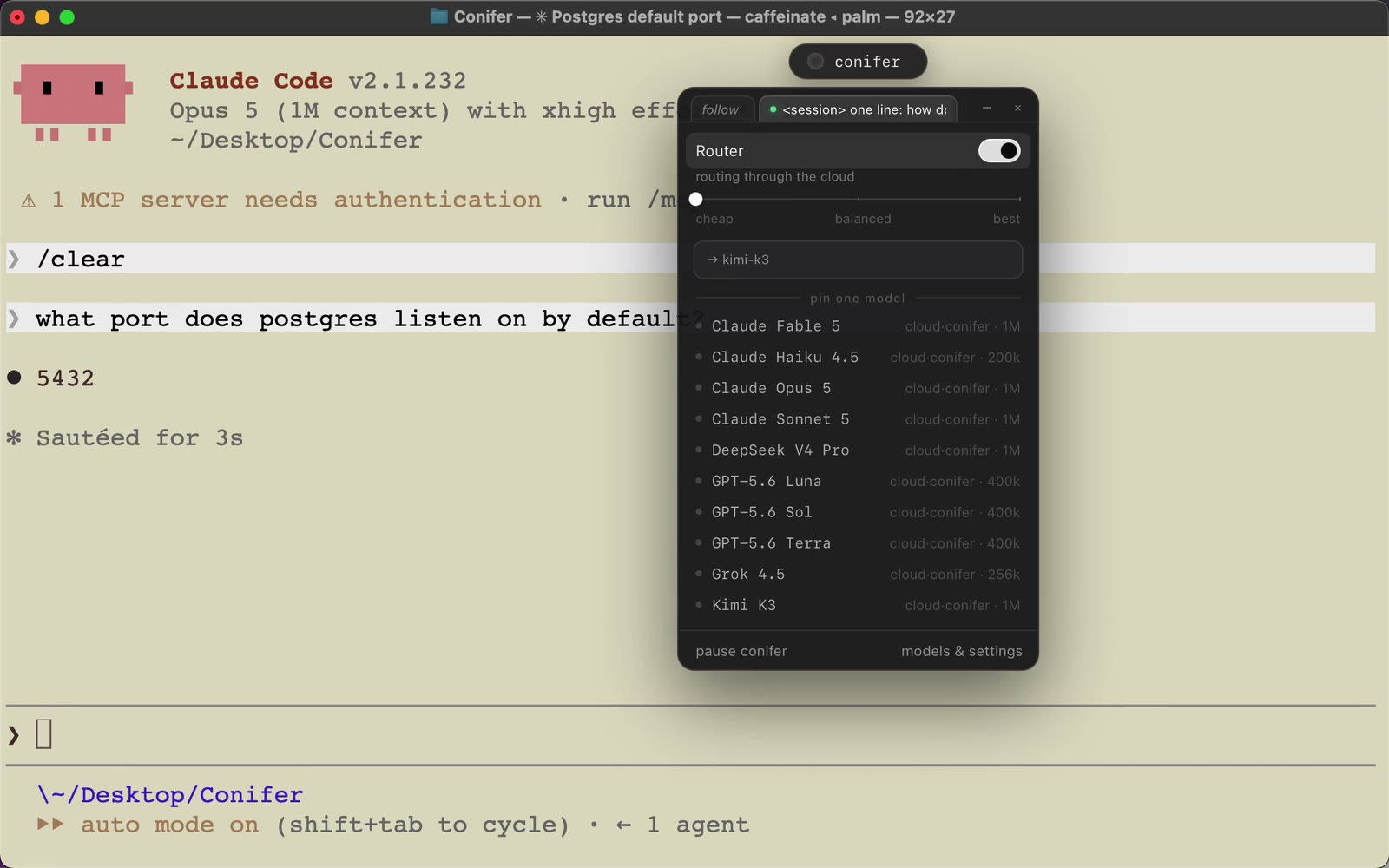
Task: Pin the GPT-5.6 Luna model
Action: [x=858, y=481]
